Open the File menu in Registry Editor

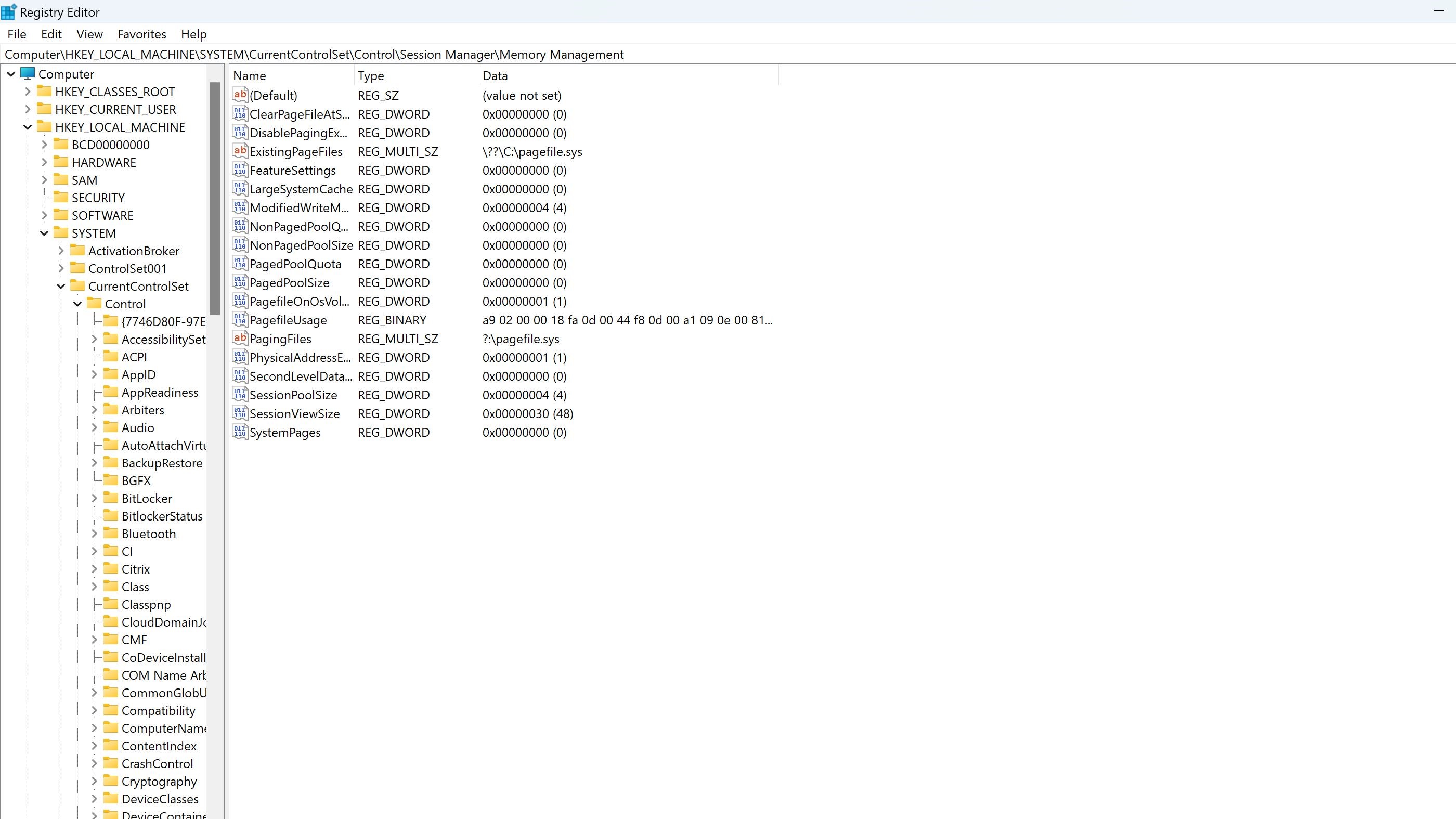point(16,34)
